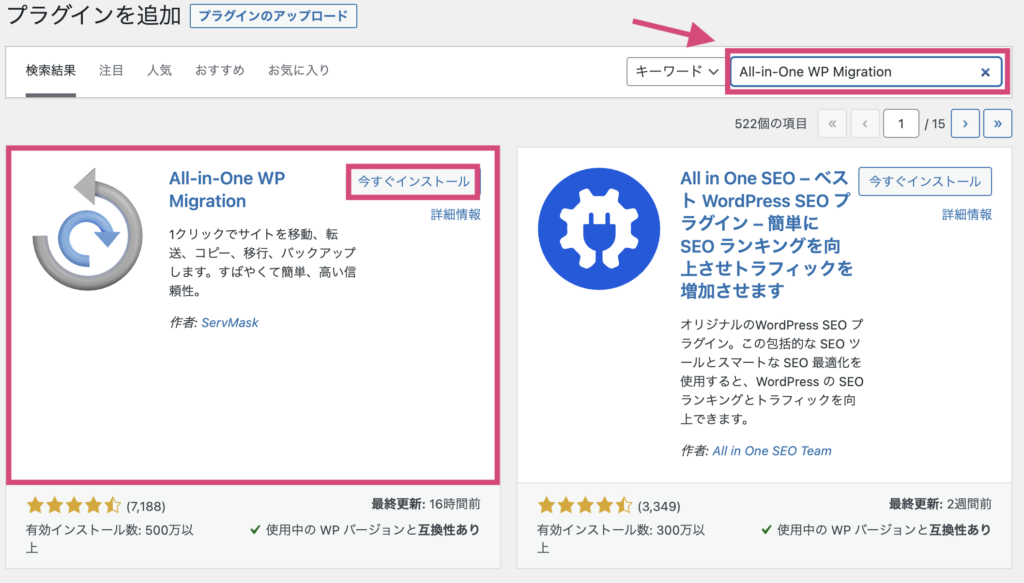1024x583 pixels.
Task: Open 詳細情報 for All in One SEO
Action: pyautogui.click(x=967, y=214)
